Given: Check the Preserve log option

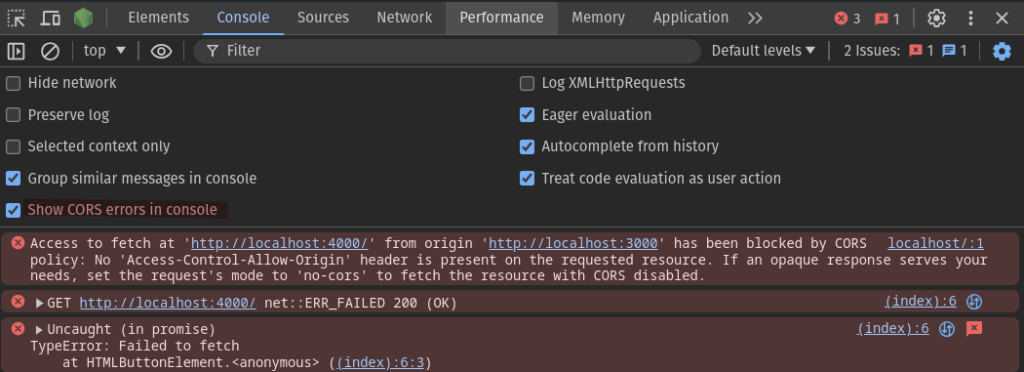Looking at the screenshot, I should (x=13, y=116).
